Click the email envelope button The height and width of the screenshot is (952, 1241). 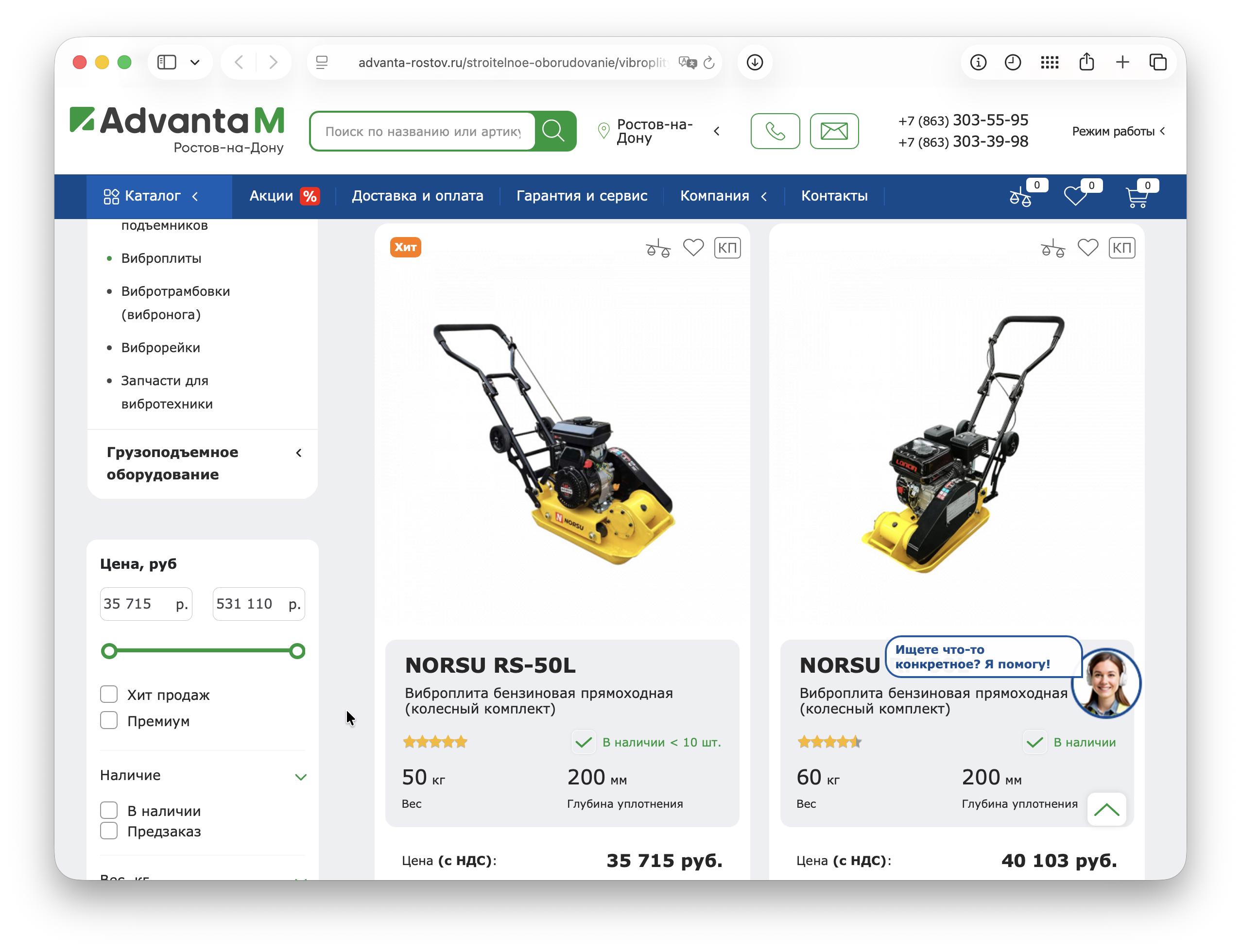pyautogui.click(x=834, y=131)
